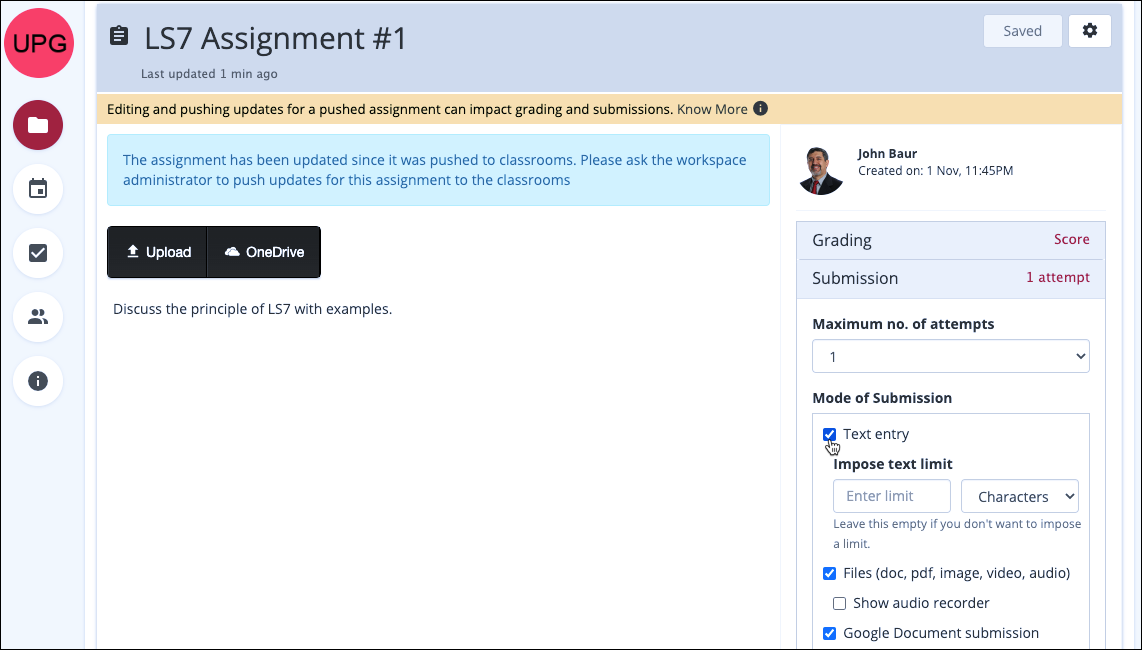Open the Know More link
The width and height of the screenshot is (1142, 650).
coord(712,109)
